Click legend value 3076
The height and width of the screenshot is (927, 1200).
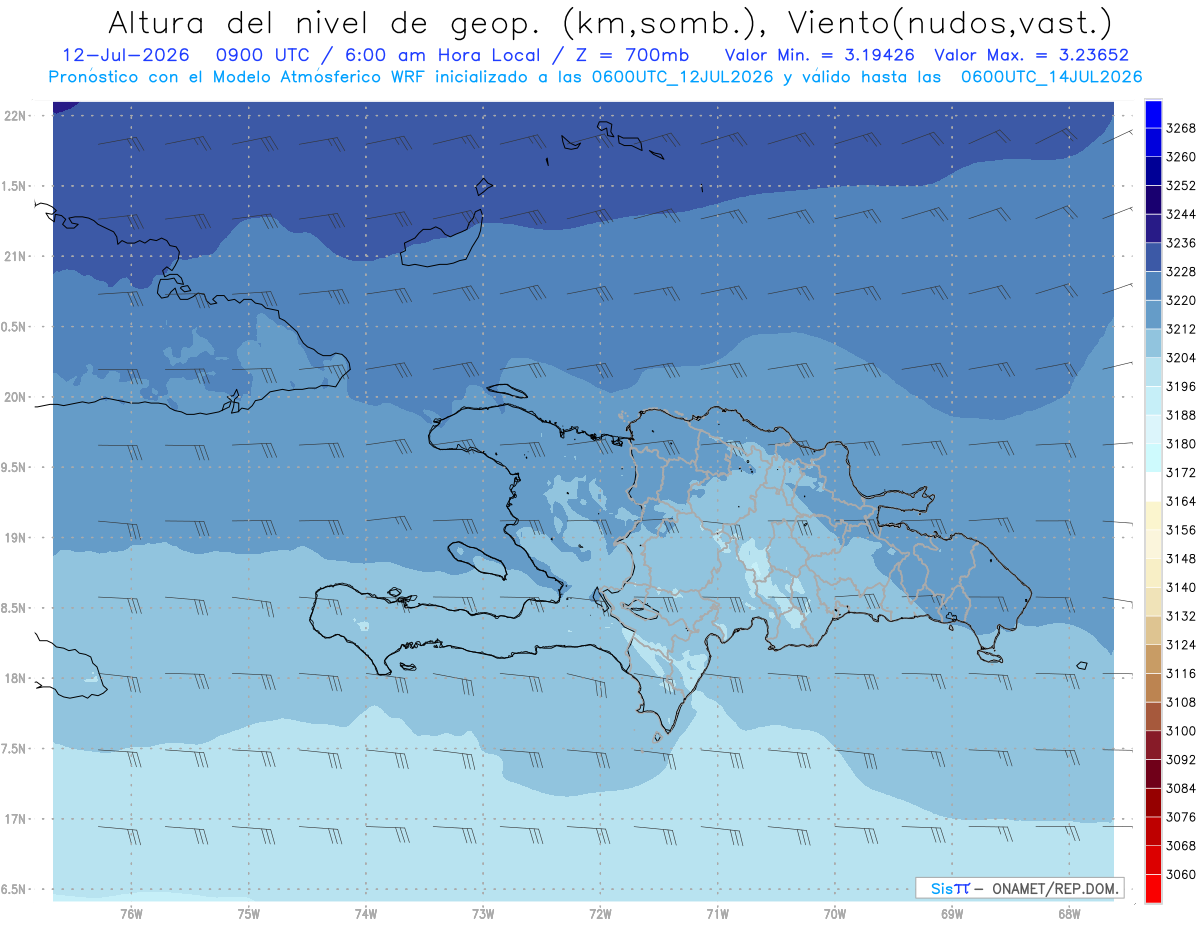click(x=1181, y=817)
